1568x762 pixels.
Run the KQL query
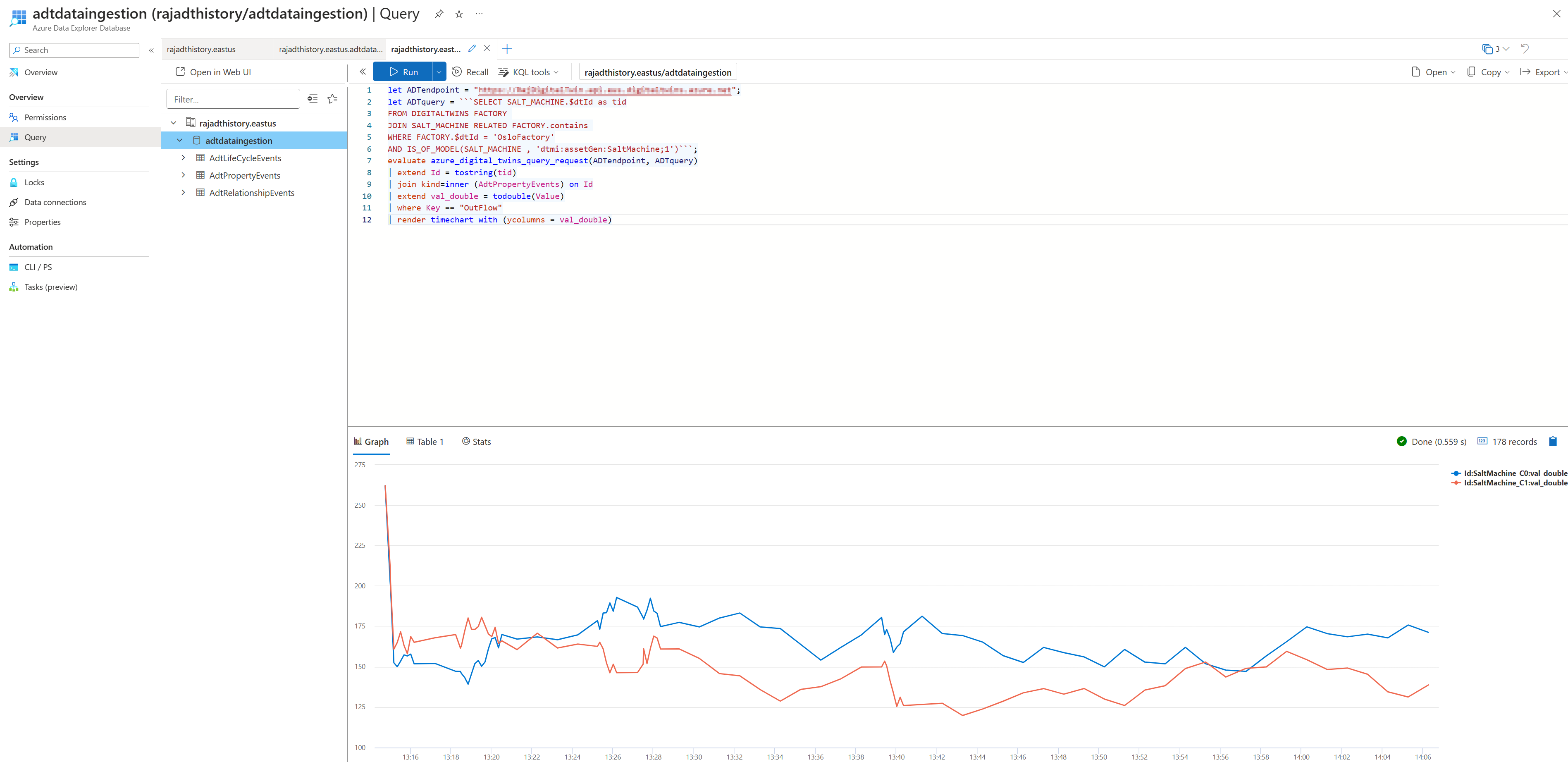click(402, 72)
